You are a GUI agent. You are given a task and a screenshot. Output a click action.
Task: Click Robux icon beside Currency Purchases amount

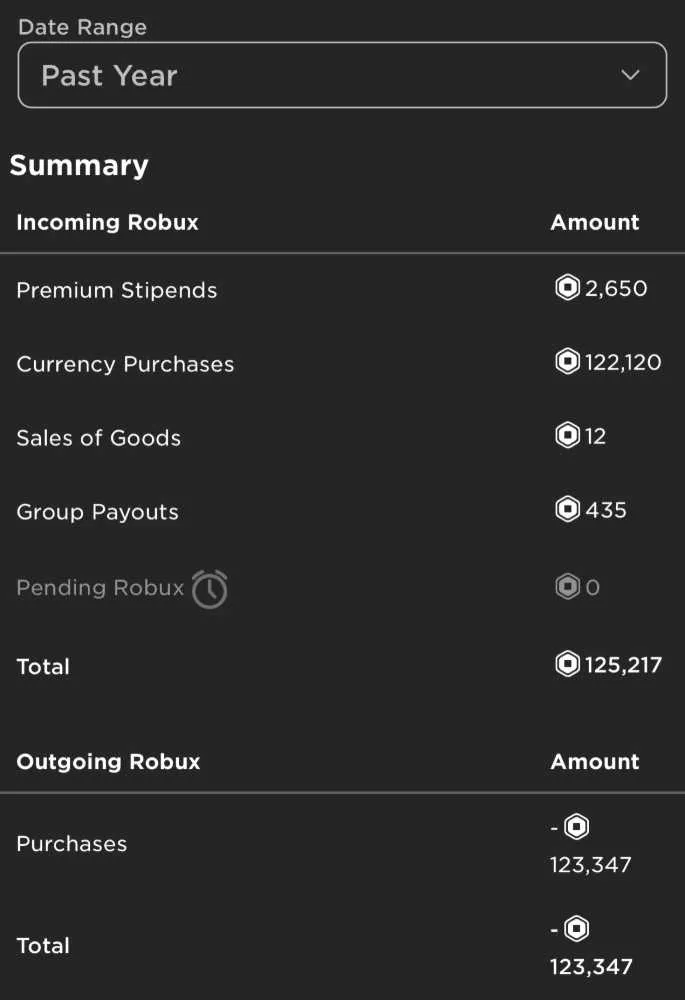(567, 362)
